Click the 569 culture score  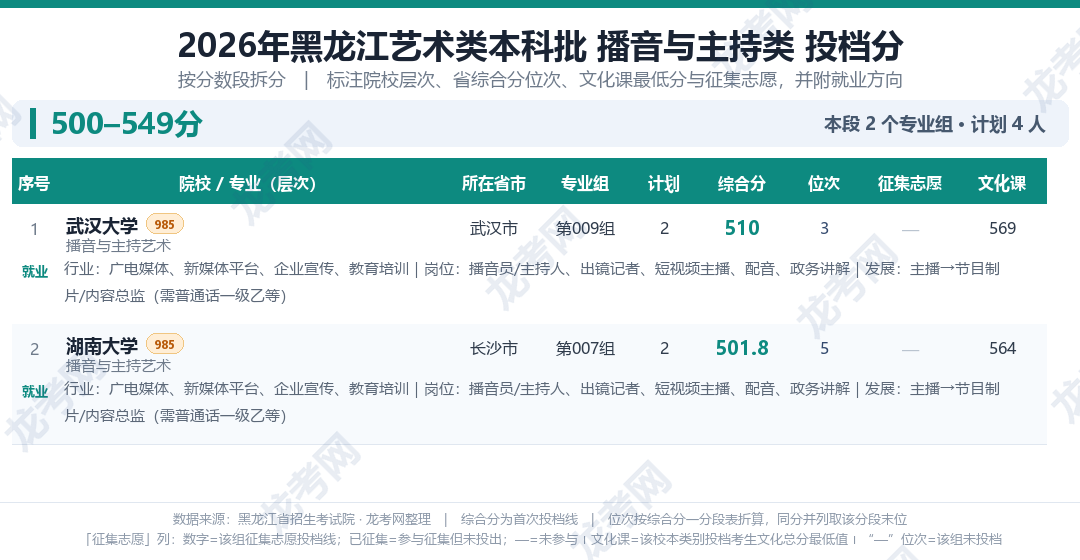(x=1002, y=228)
